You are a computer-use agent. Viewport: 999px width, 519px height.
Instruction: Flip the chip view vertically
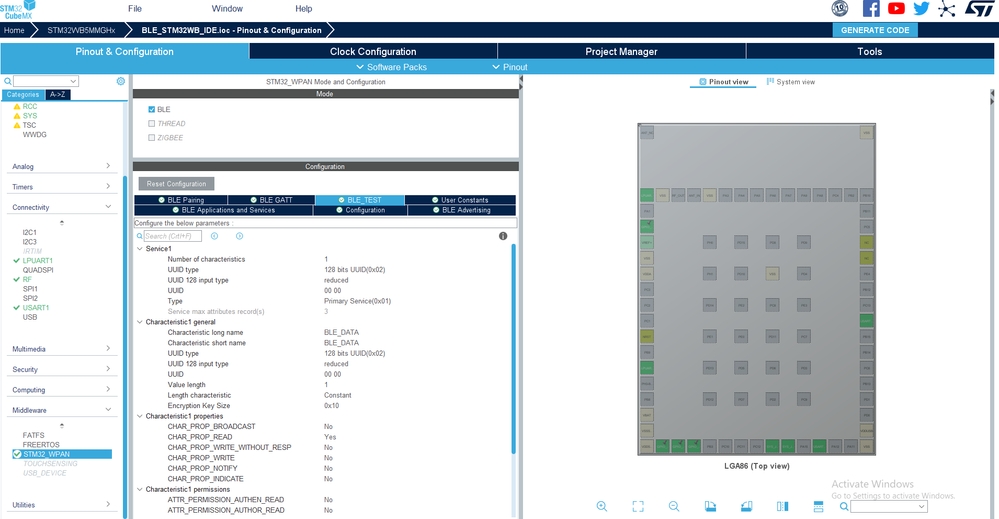[818, 506]
